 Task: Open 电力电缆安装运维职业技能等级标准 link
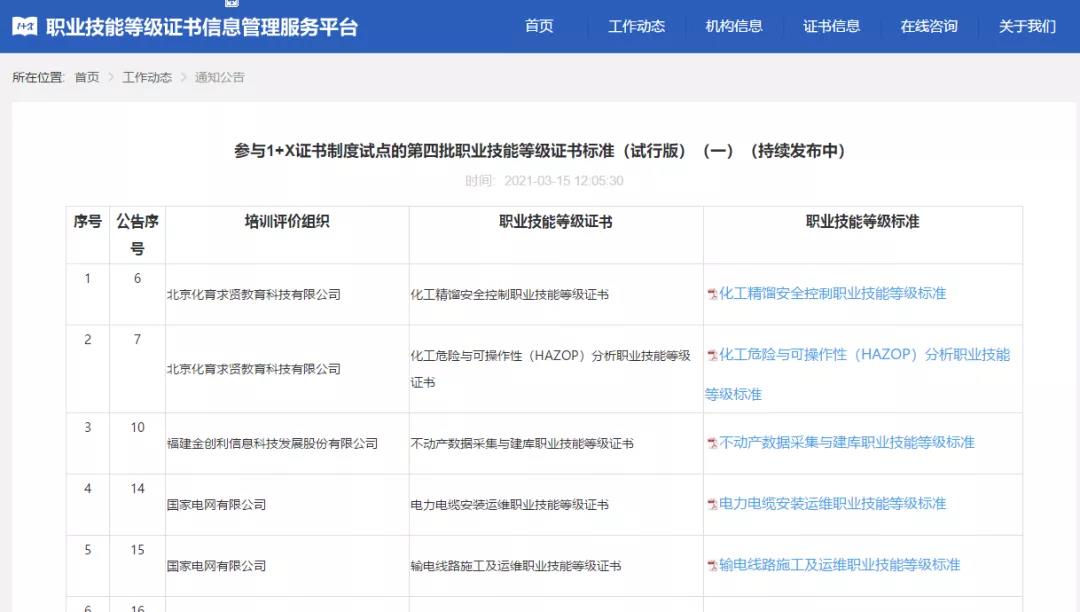pos(832,504)
